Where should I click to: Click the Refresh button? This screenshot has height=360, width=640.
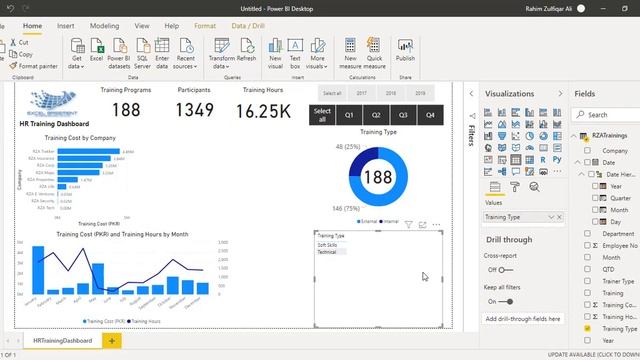tap(246, 50)
